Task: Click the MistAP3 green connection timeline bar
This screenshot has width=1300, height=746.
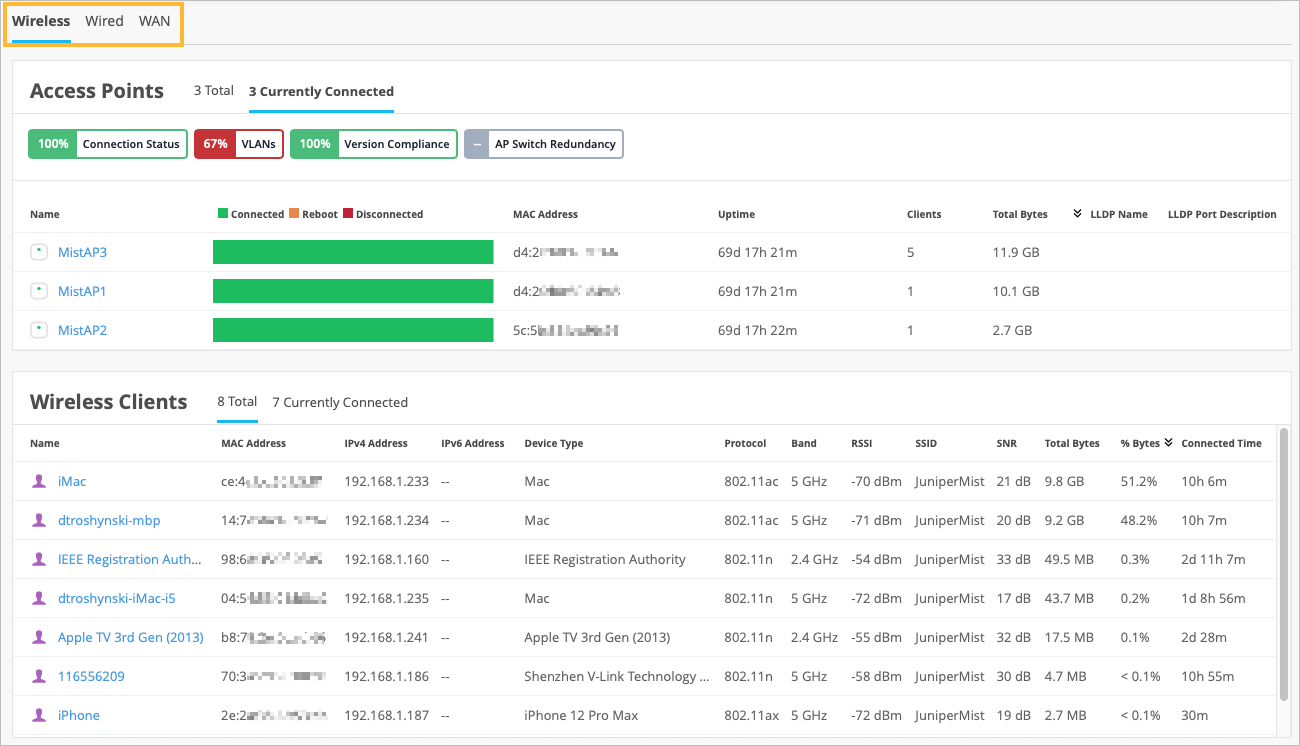Action: (353, 252)
